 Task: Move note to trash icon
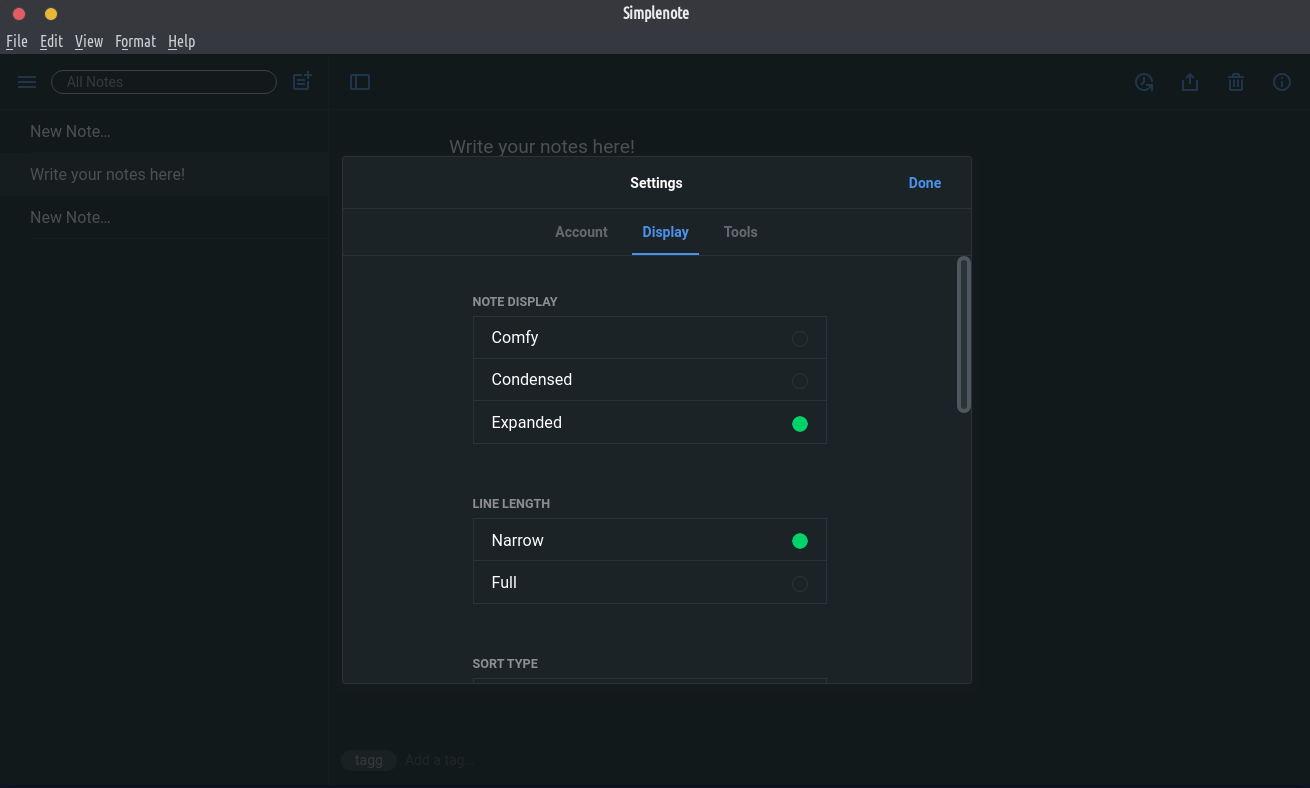(1236, 82)
